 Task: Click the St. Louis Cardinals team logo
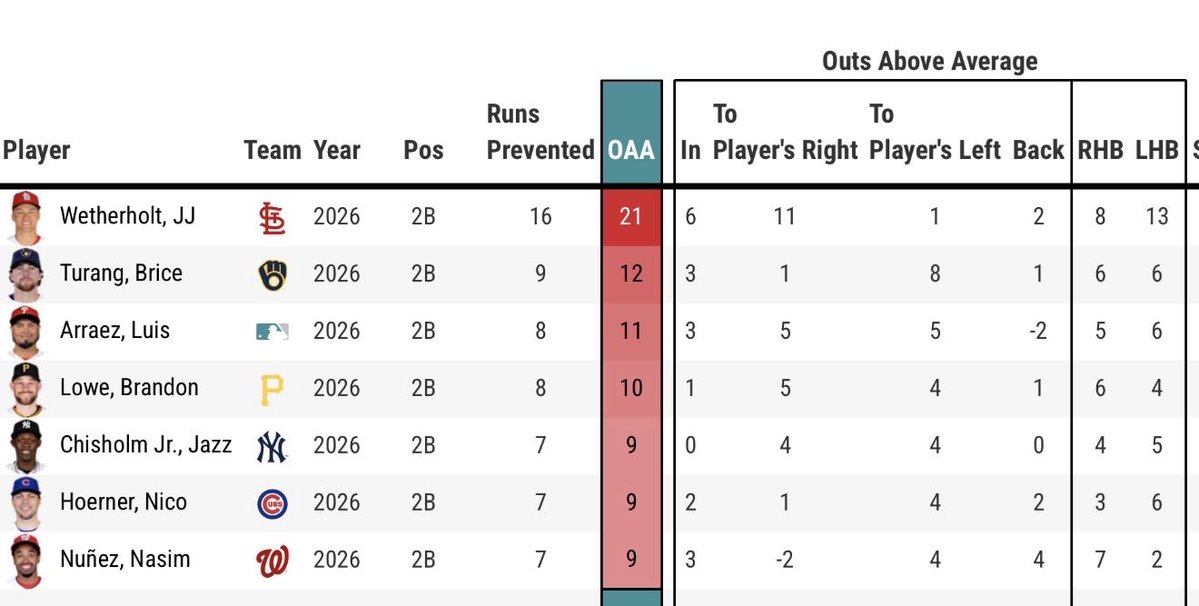pyautogui.click(x=271, y=217)
